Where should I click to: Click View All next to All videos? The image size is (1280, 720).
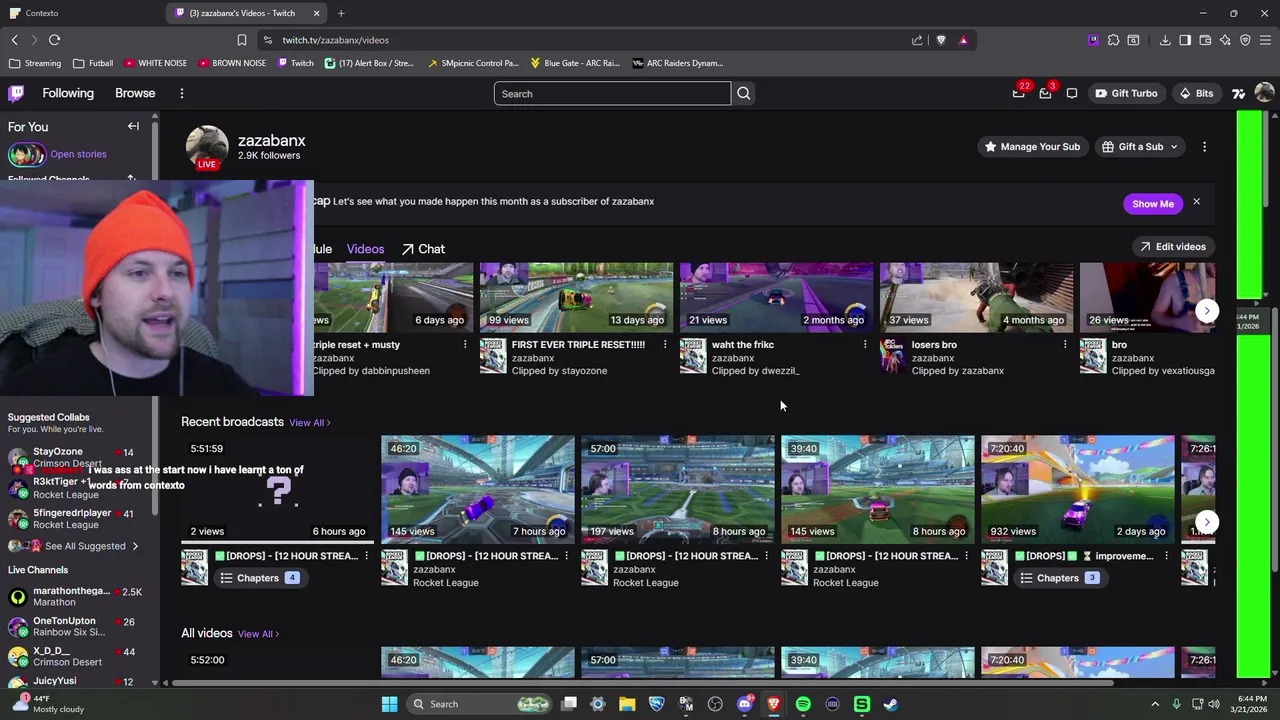pyautogui.click(x=258, y=634)
